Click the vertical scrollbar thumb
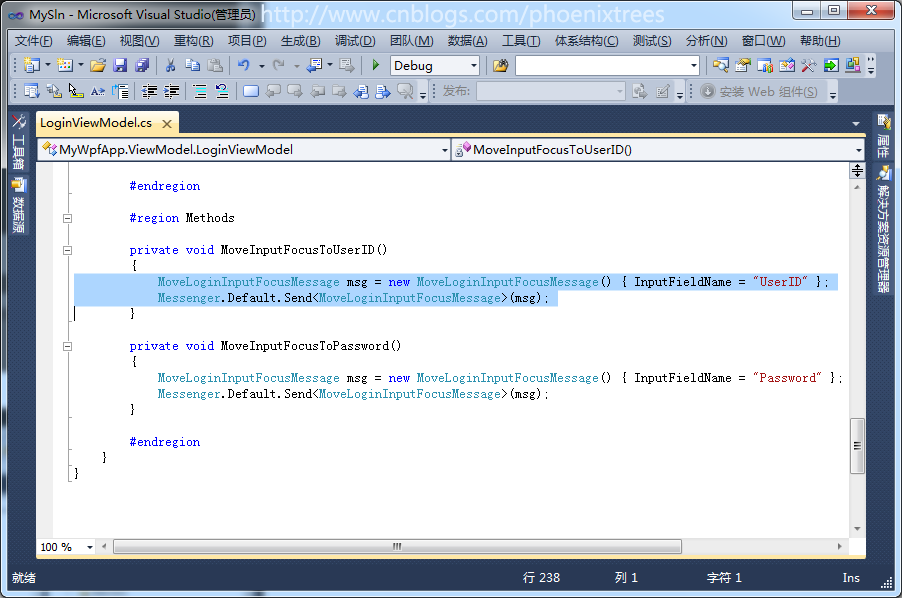Screen dimensions: 902x598 tap(857, 446)
